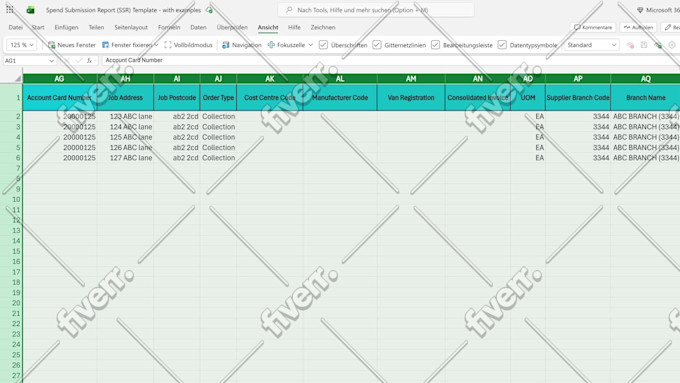Click the green-dot sheet view icon
680x383 pixels.
pyautogui.click(x=658, y=45)
